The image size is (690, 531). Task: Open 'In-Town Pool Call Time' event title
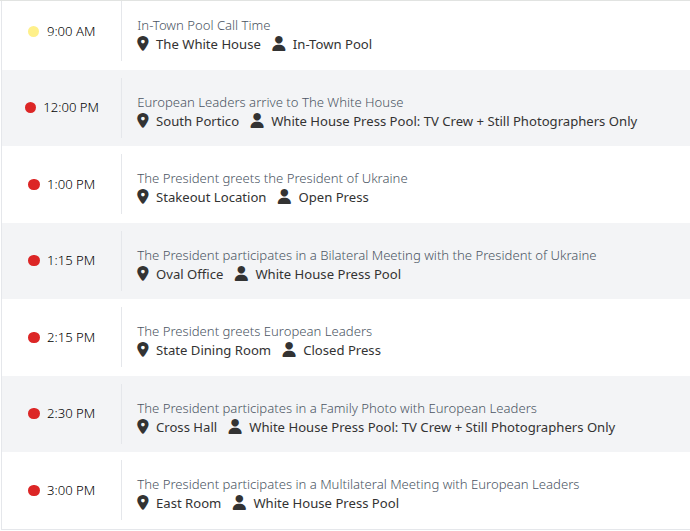pyautogui.click(x=204, y=26)
